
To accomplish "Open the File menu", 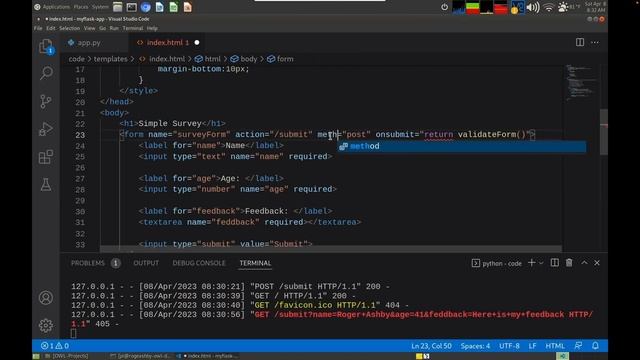I will click(x=38, y=28).
